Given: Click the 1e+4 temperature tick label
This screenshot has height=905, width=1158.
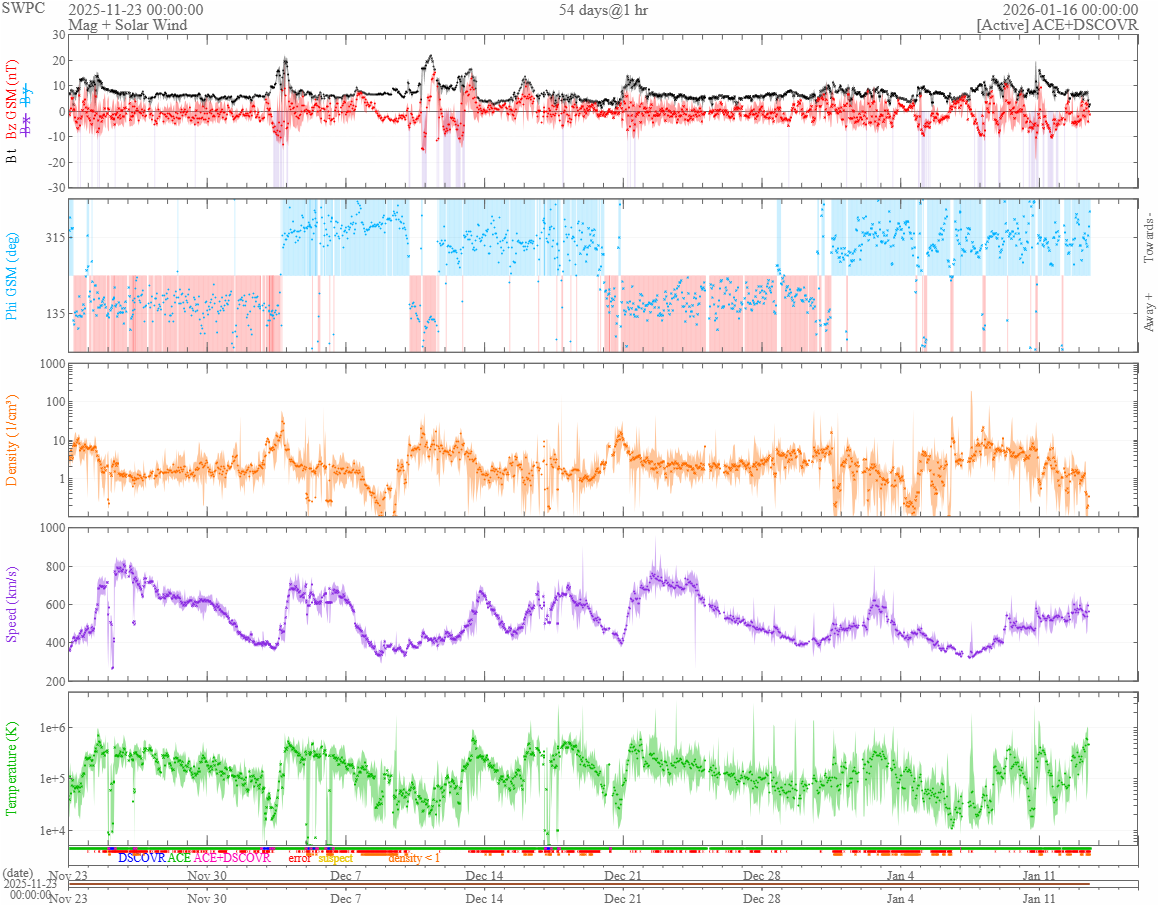Looking at the screenshot, I should tap(52, 830).
